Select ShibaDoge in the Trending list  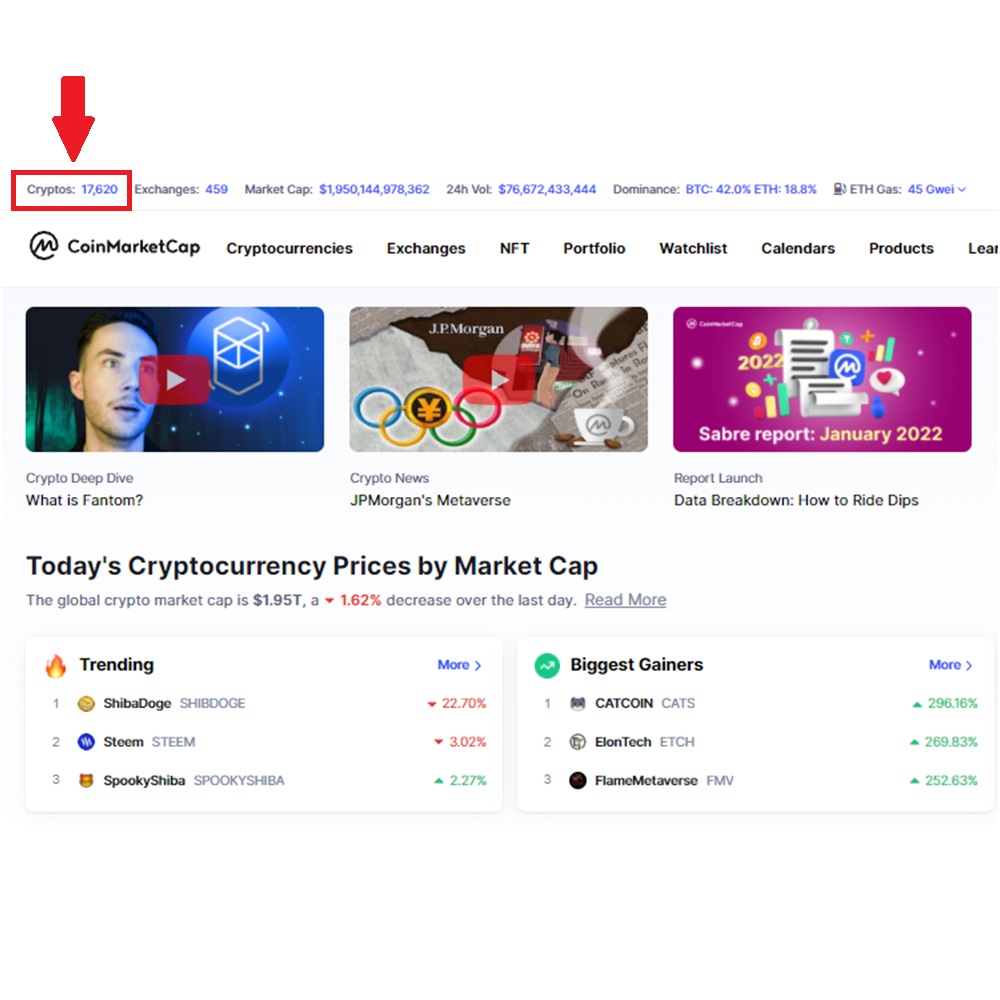(137, 703)
